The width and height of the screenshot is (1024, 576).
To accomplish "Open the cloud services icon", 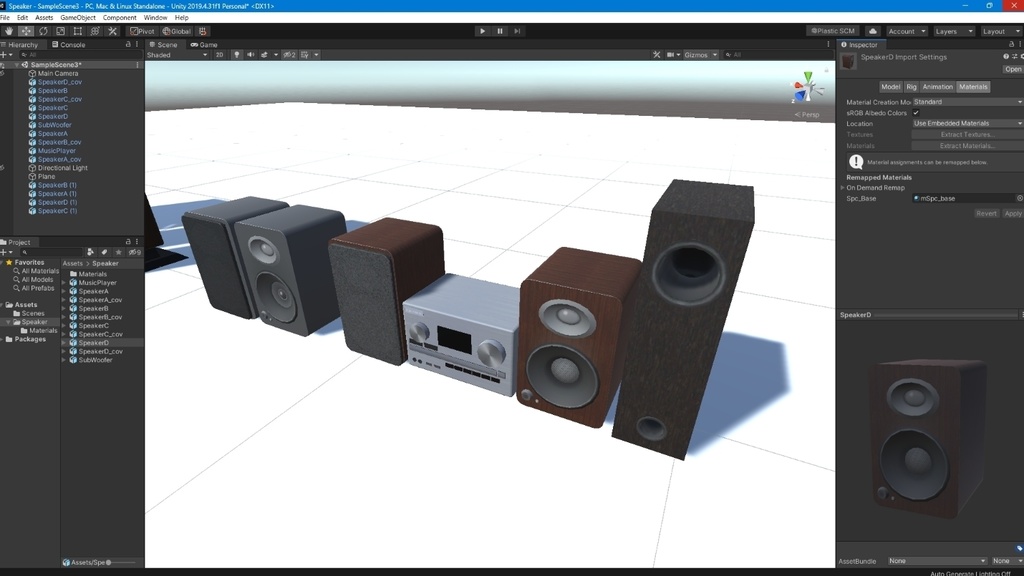I will (x=872, y=31).
